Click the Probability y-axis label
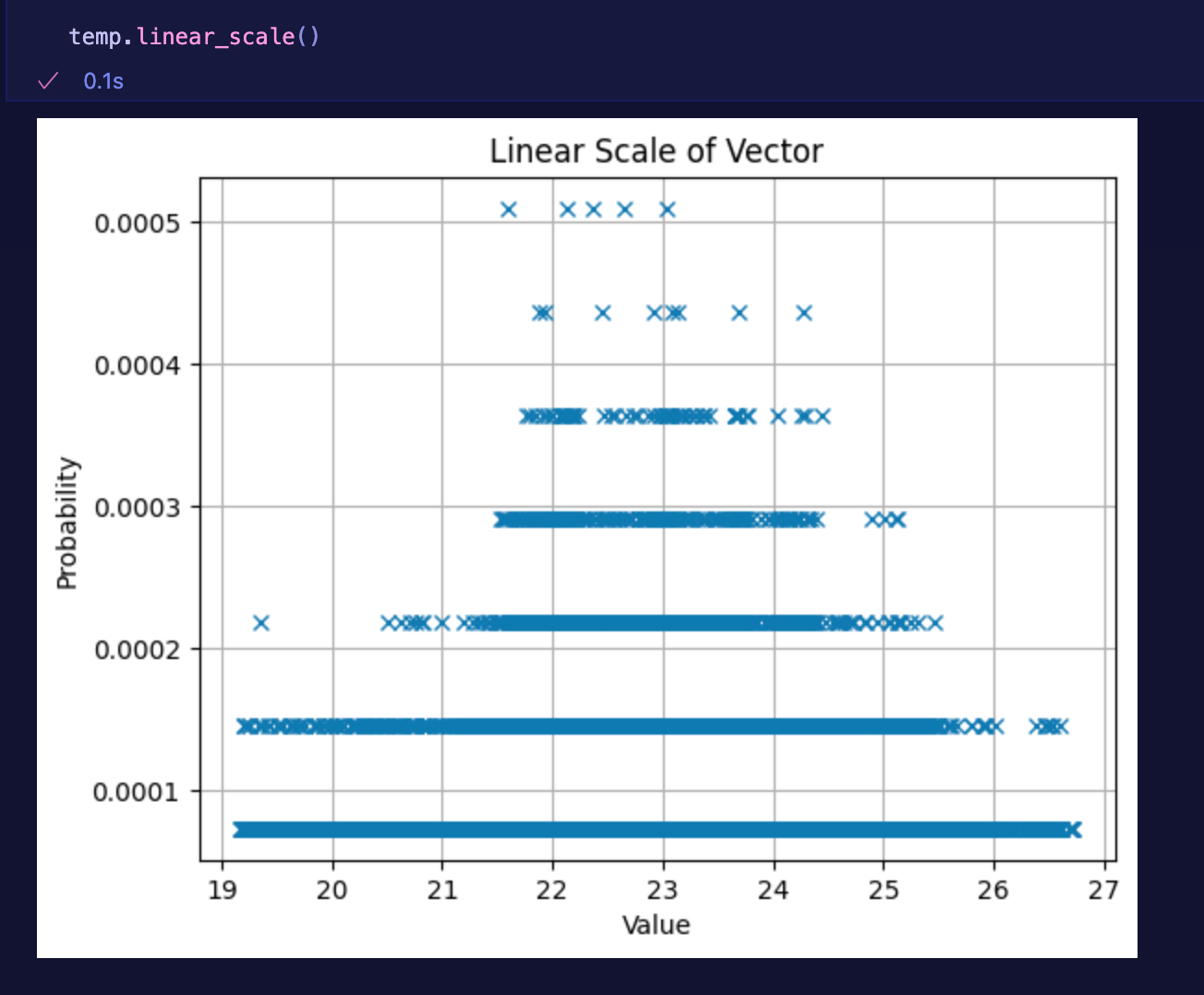 coord(67,522)
